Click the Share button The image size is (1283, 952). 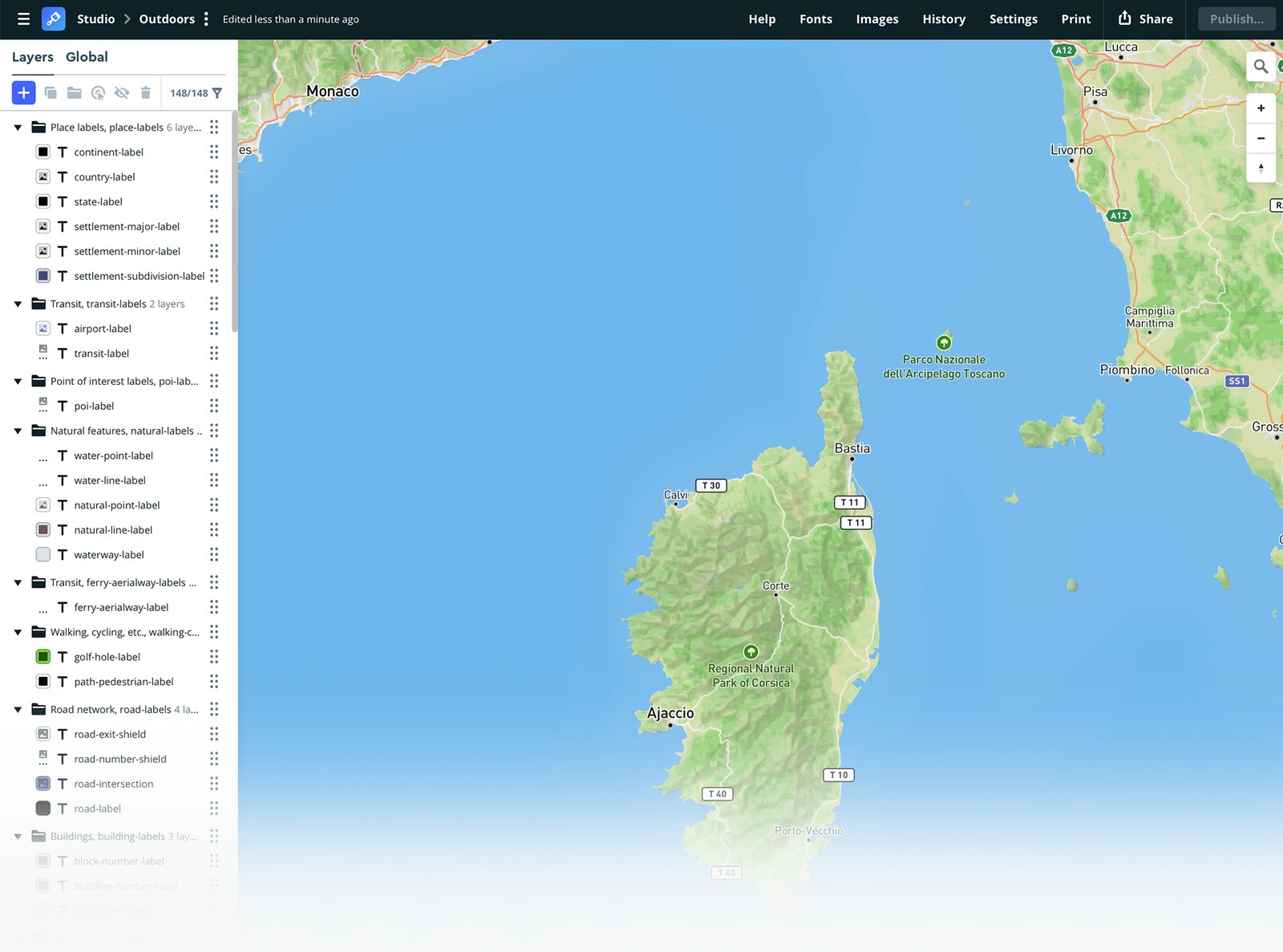[x=1146, y=18]
